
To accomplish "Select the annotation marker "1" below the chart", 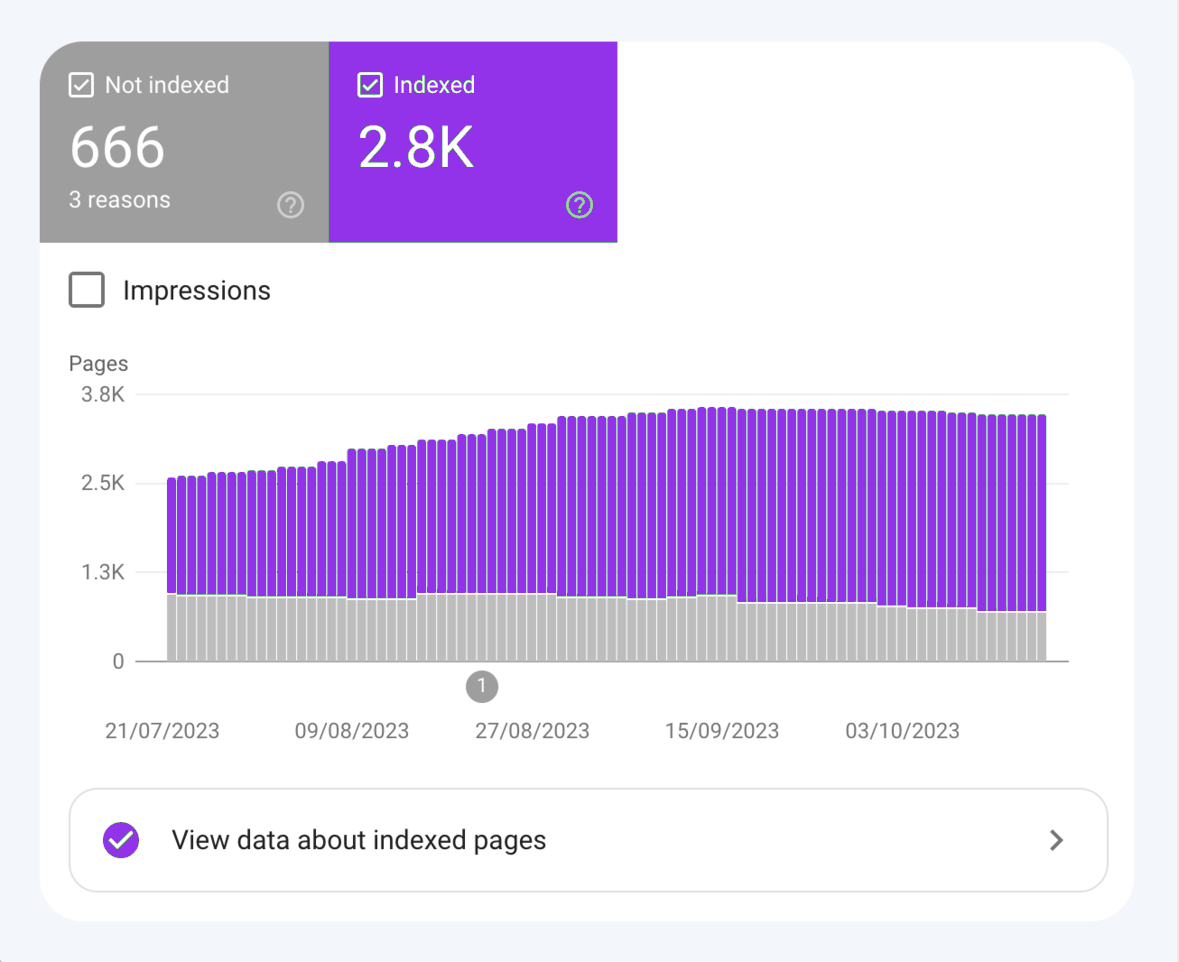I will pyautogui.click(x=482, y=686).
